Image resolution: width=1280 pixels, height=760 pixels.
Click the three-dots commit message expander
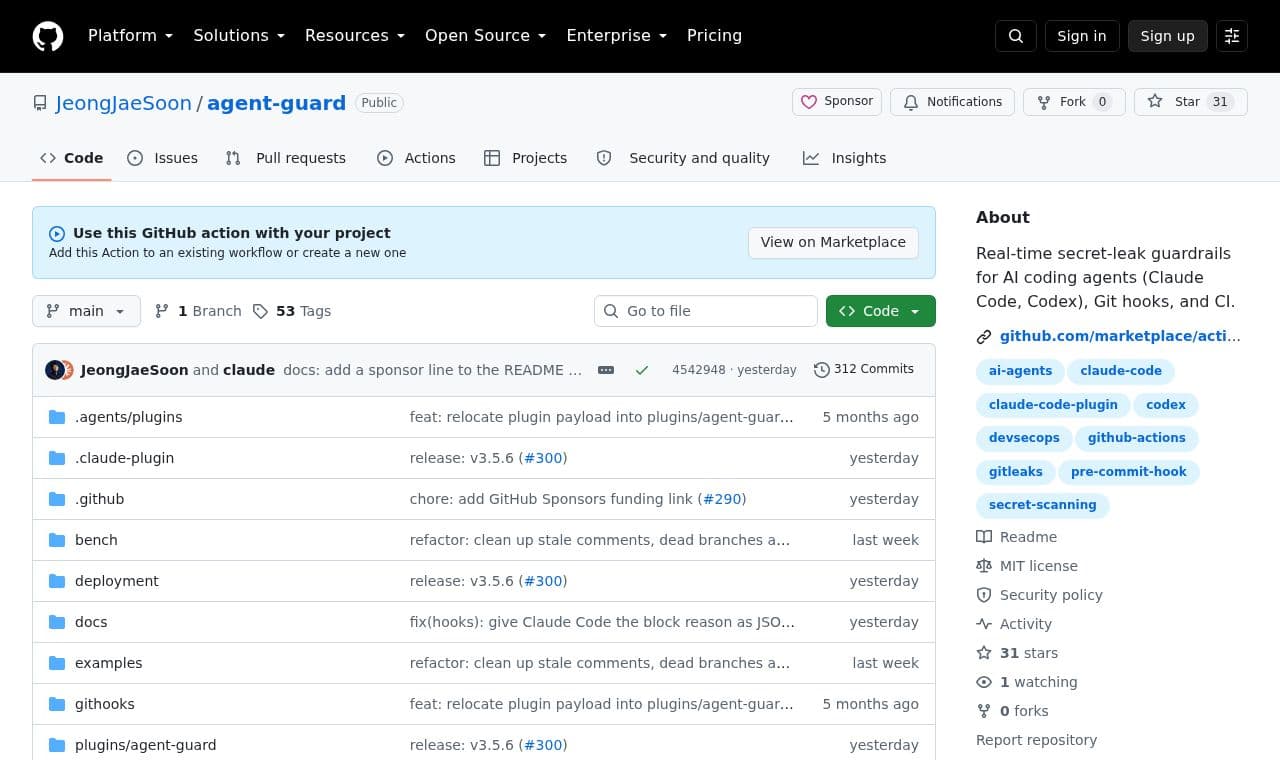coord(606,370)
